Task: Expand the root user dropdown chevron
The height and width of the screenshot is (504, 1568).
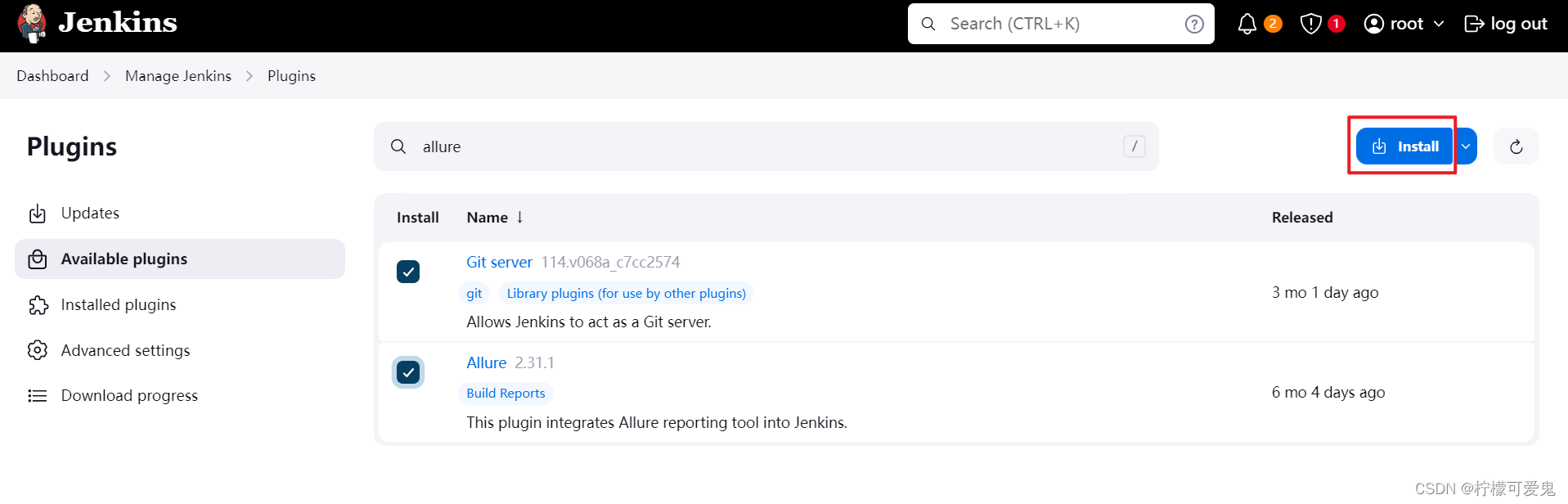Action: click(x=1439, y=24)
